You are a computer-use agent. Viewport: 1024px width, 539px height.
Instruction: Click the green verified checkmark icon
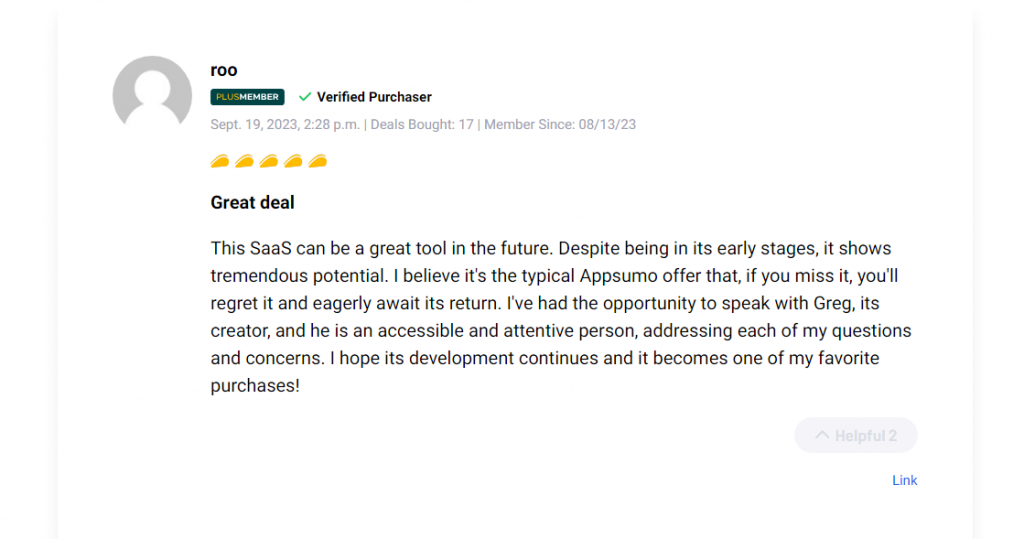pyautogui.click(x=305, y=97)
